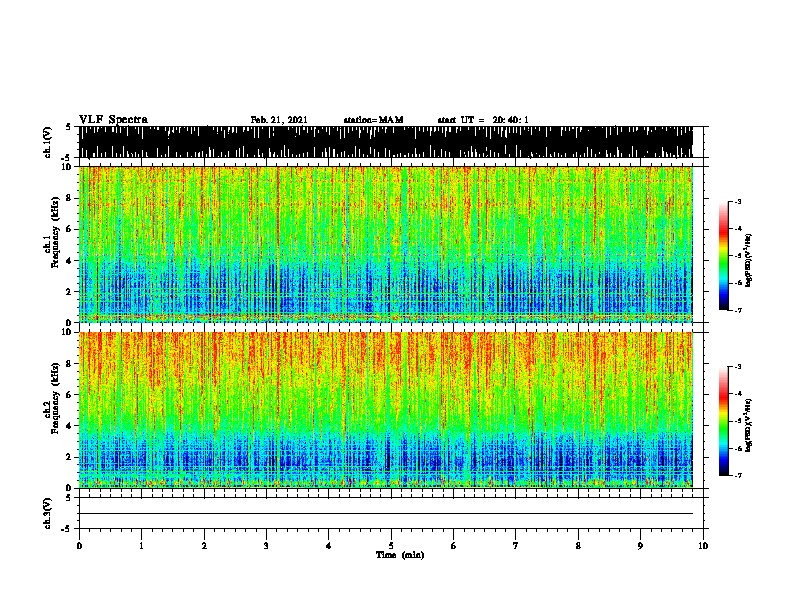The image size is (792, 612).
Task: Click the 'start UT = 20:40: 1' text
Action: click(x=483, y=120)
